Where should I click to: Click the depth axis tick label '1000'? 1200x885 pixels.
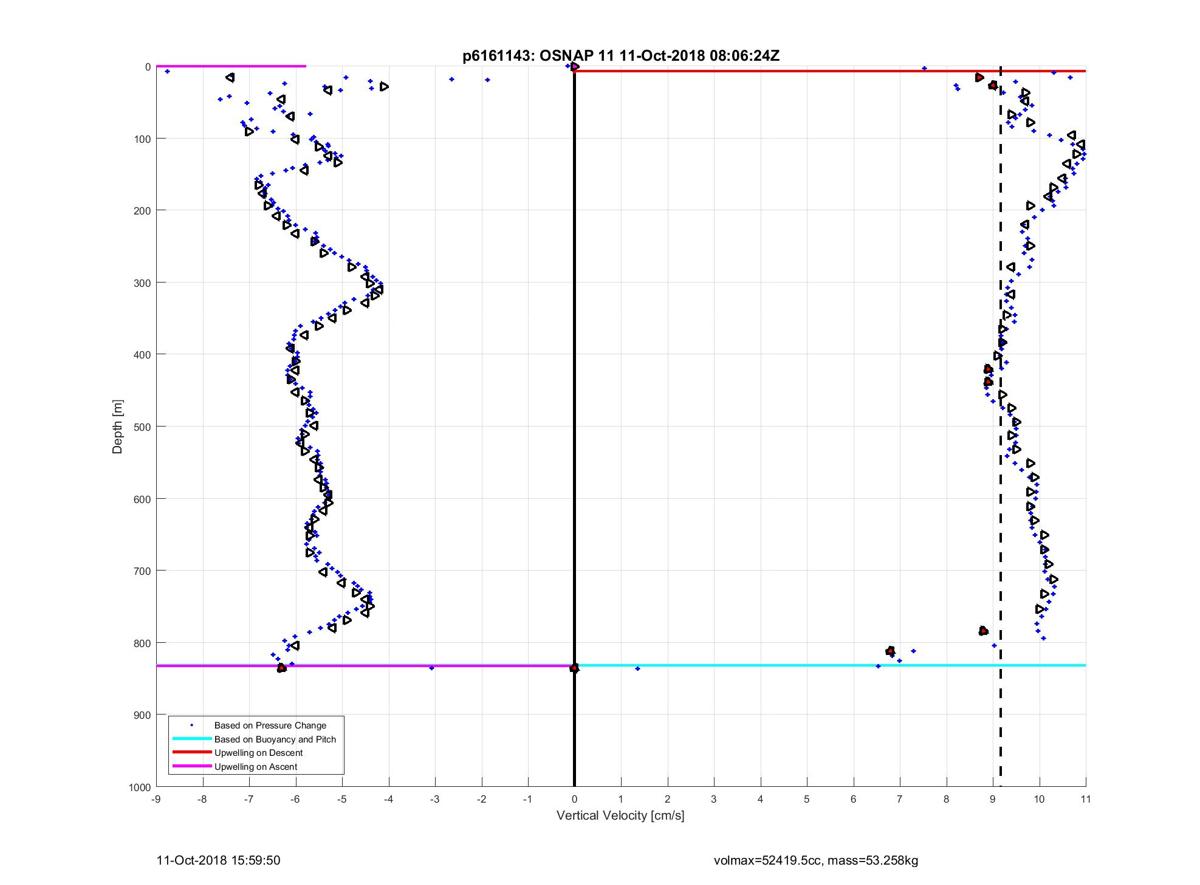pos(139,787)
